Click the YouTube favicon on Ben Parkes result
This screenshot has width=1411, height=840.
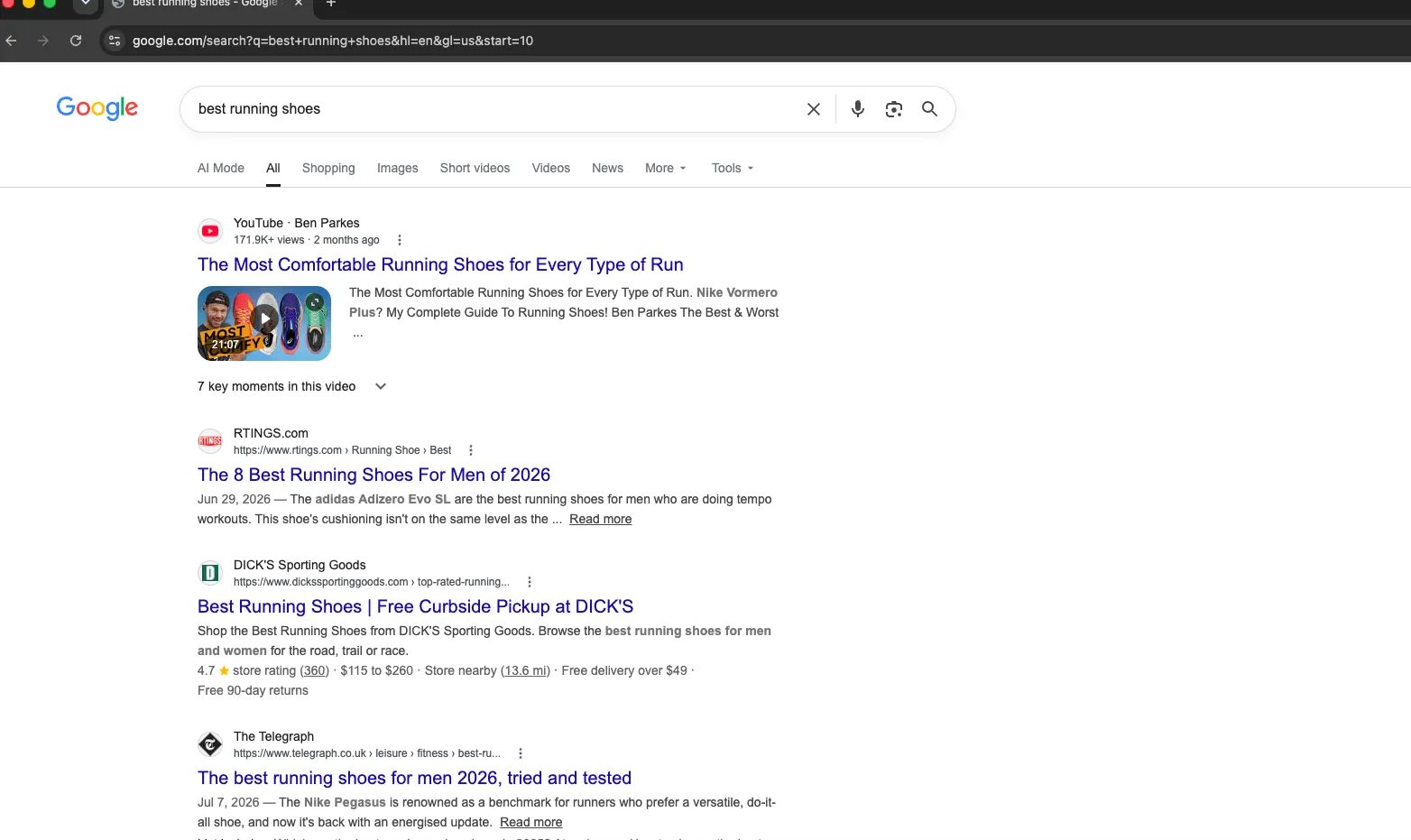[x=210, y=231]
